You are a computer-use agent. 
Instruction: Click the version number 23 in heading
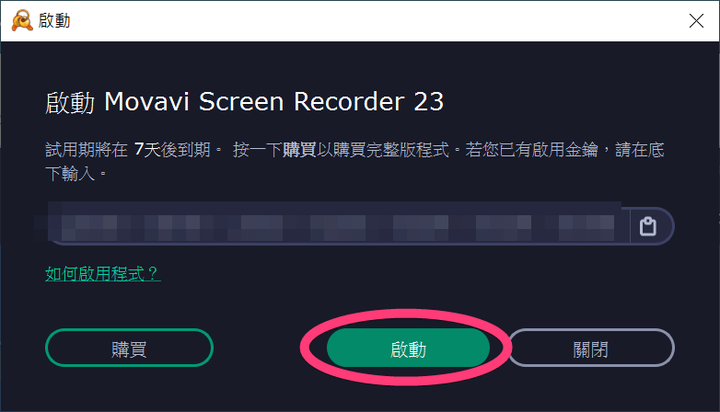[429, 102]
